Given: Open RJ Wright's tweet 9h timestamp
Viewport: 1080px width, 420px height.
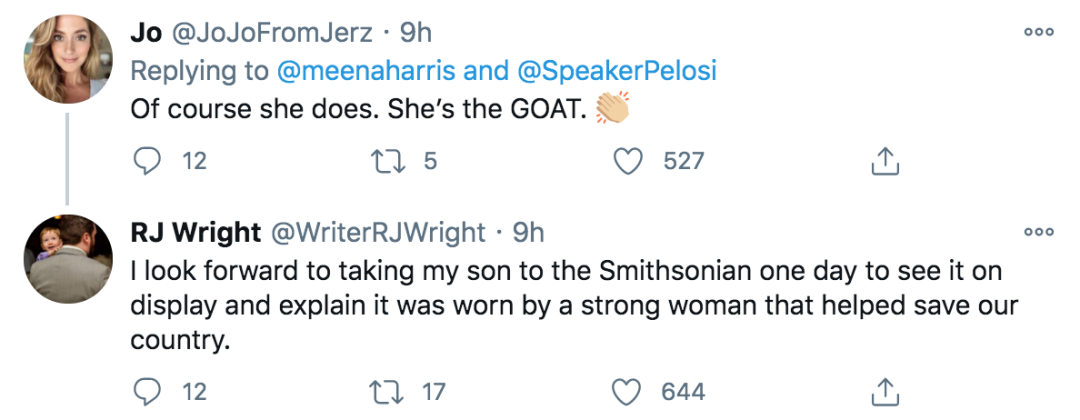Looking at the screenshot, I should (528, 232).
